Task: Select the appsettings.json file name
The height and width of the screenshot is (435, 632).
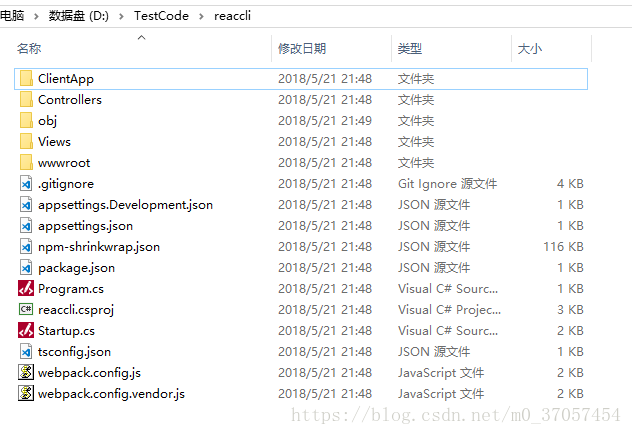Action: point(85,226)
